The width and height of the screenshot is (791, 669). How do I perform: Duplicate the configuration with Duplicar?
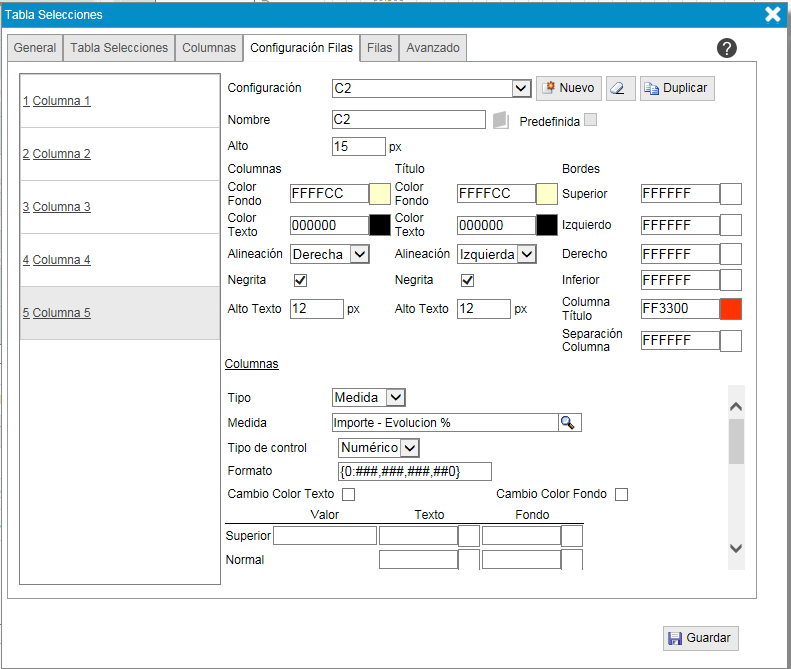[676, 88]
